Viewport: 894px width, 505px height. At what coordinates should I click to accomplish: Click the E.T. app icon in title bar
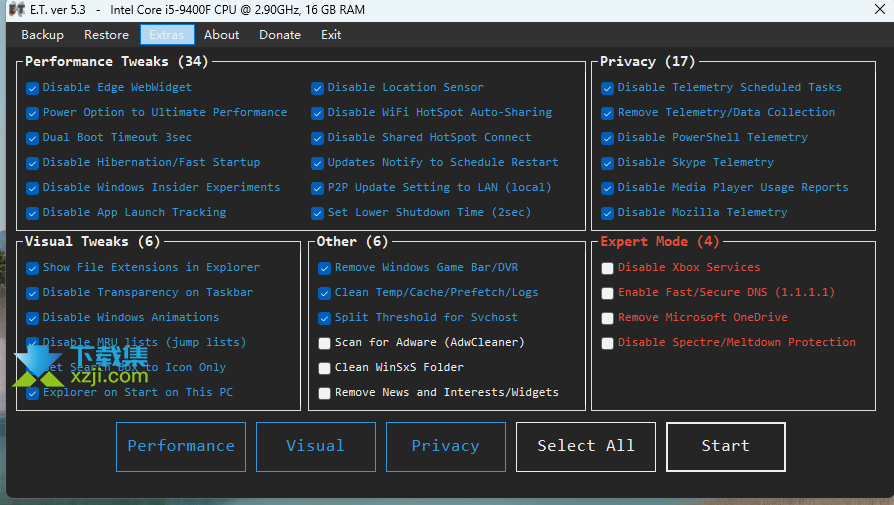point(17,10)
